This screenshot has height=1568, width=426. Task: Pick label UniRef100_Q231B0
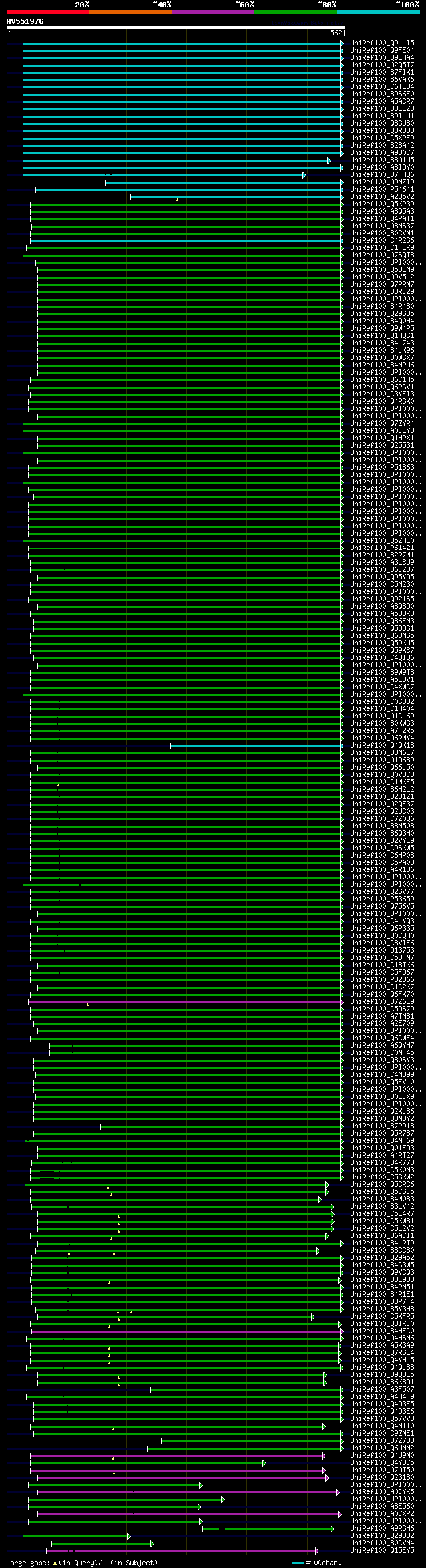tap(382, 1478)
